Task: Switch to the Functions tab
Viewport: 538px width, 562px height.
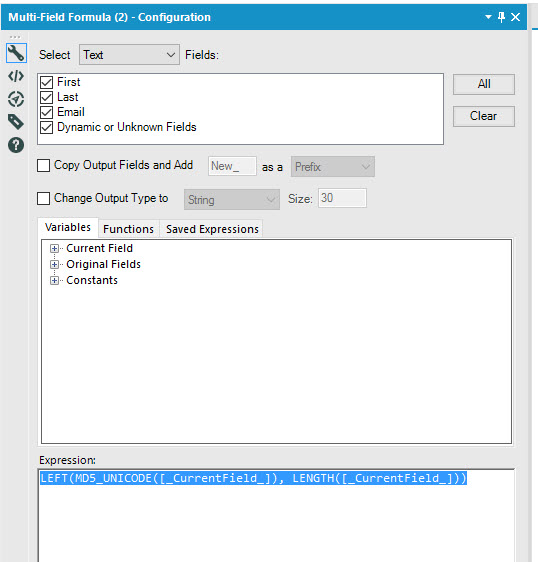Action: coord(128,229)
